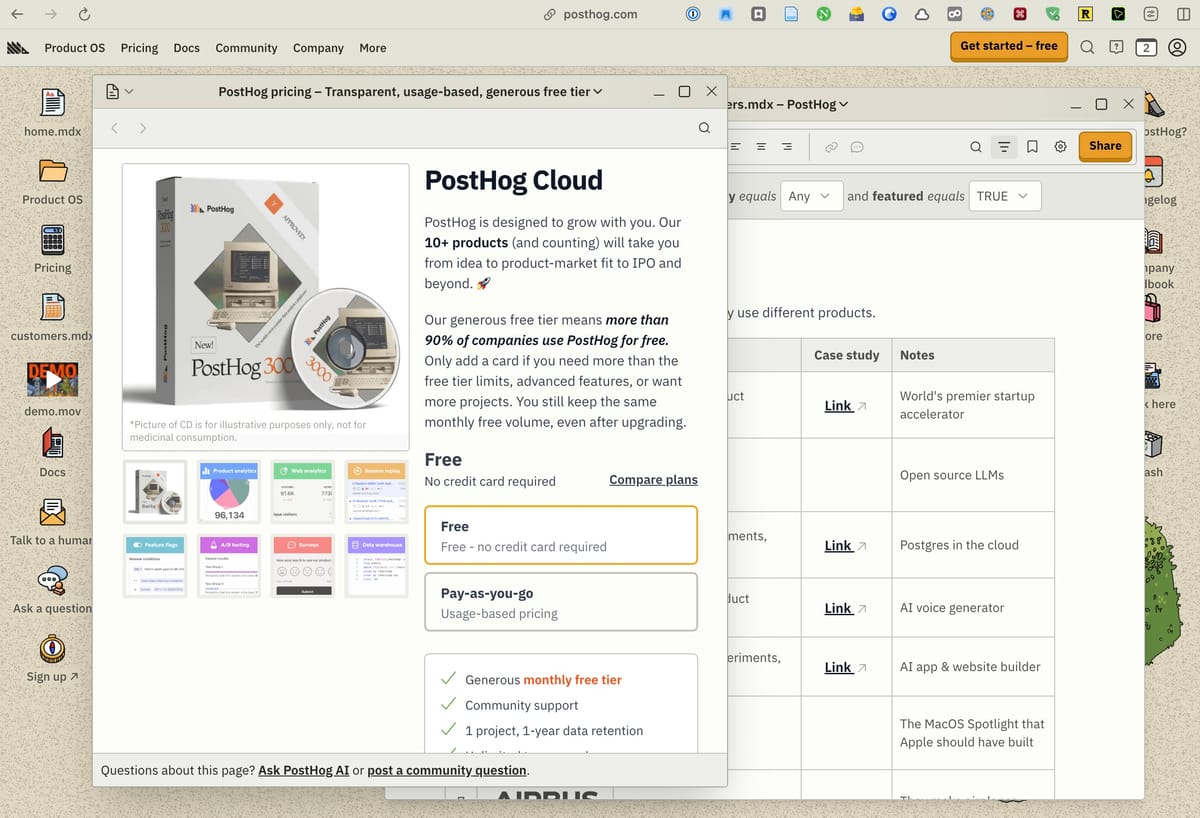This screenshot has width=1200, height=818.
Task: Select the Pay-as-you-go plan option
Action: [x=560, y=602]
